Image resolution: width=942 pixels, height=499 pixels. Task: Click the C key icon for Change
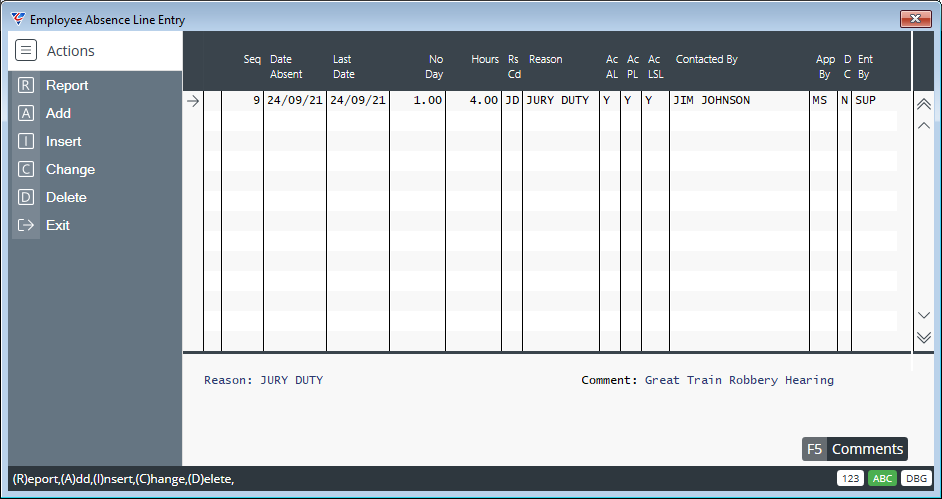click(26, 169)
